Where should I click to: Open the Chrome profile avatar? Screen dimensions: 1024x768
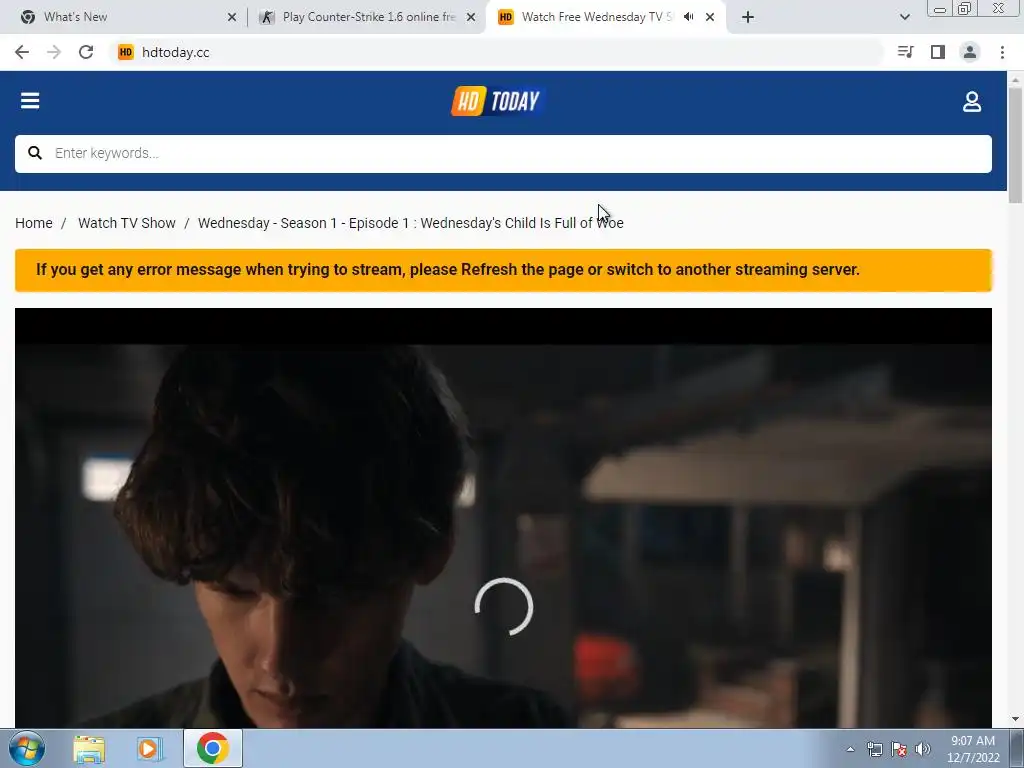[970, 52]
